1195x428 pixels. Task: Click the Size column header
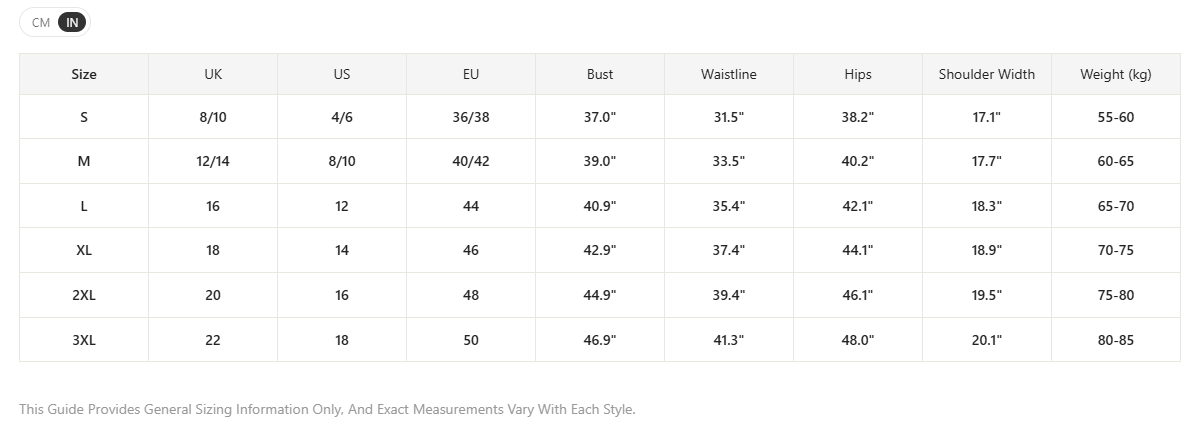(84, 75)
